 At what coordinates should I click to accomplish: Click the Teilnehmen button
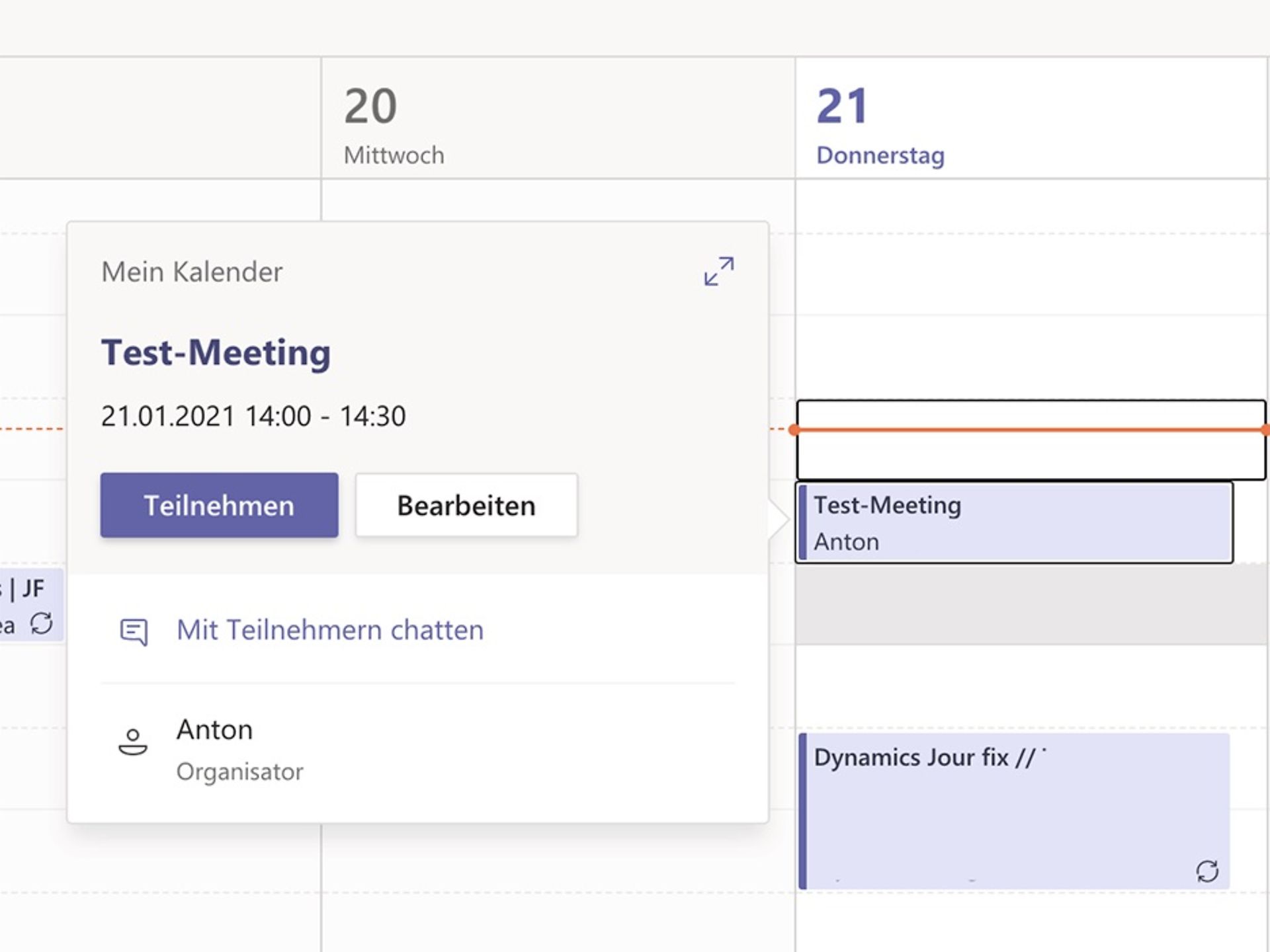coord(219,505)
